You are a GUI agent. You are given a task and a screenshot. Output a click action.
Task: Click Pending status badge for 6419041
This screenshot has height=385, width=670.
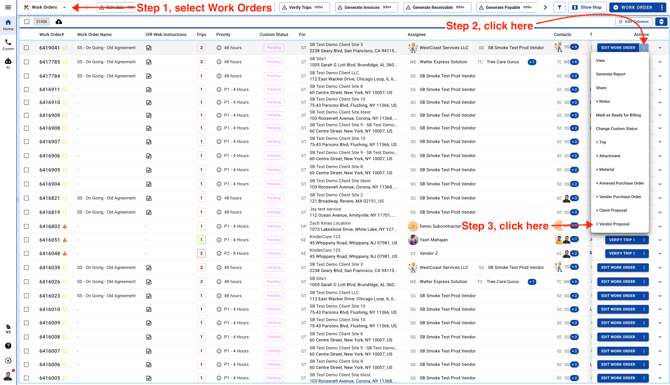(274, 48)
